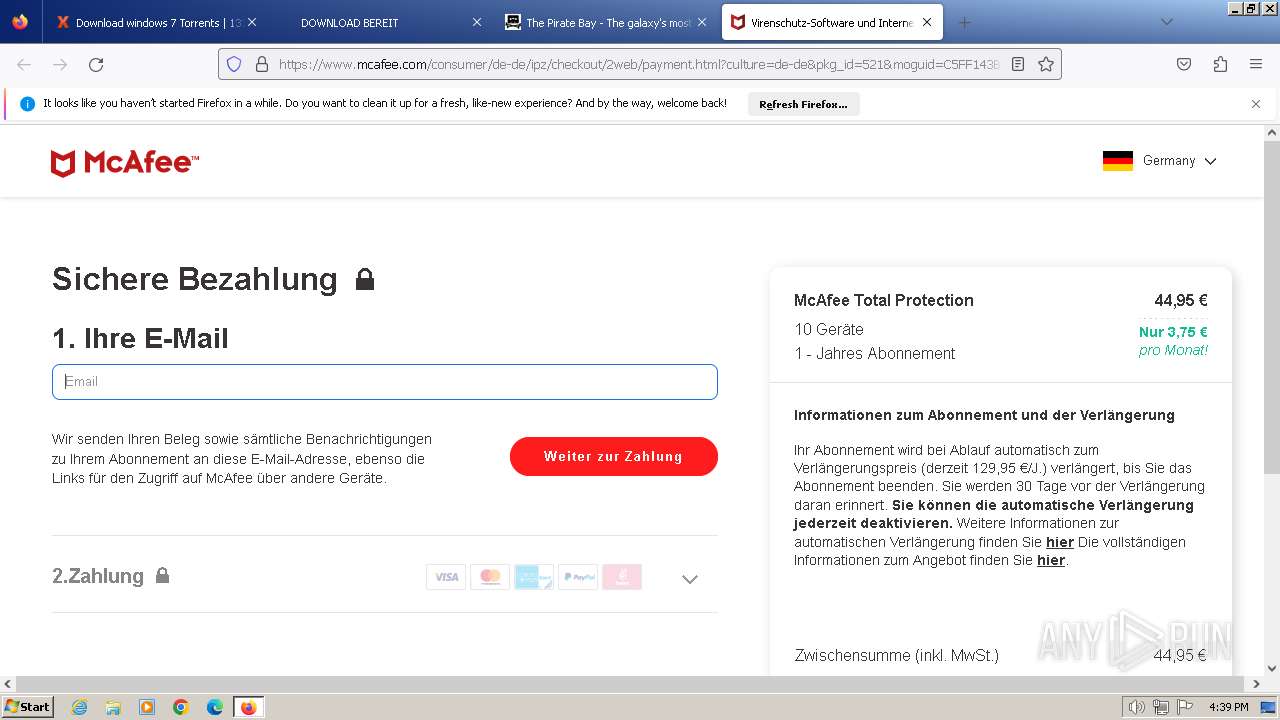Screen dimensions: 1280x720
Task: Click Firefox taskbar button
Action: coord(249,707)
